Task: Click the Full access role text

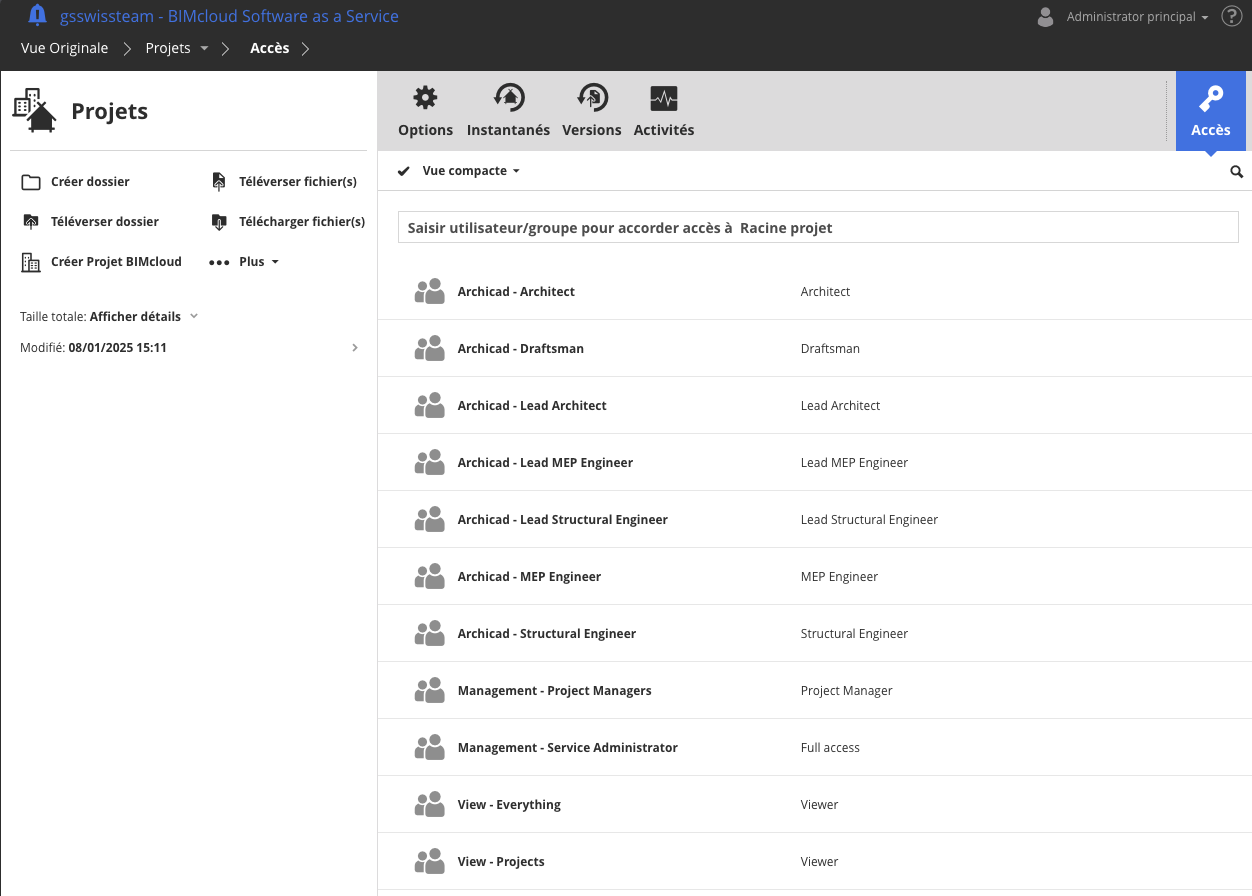Action: (x=830, y=748)
